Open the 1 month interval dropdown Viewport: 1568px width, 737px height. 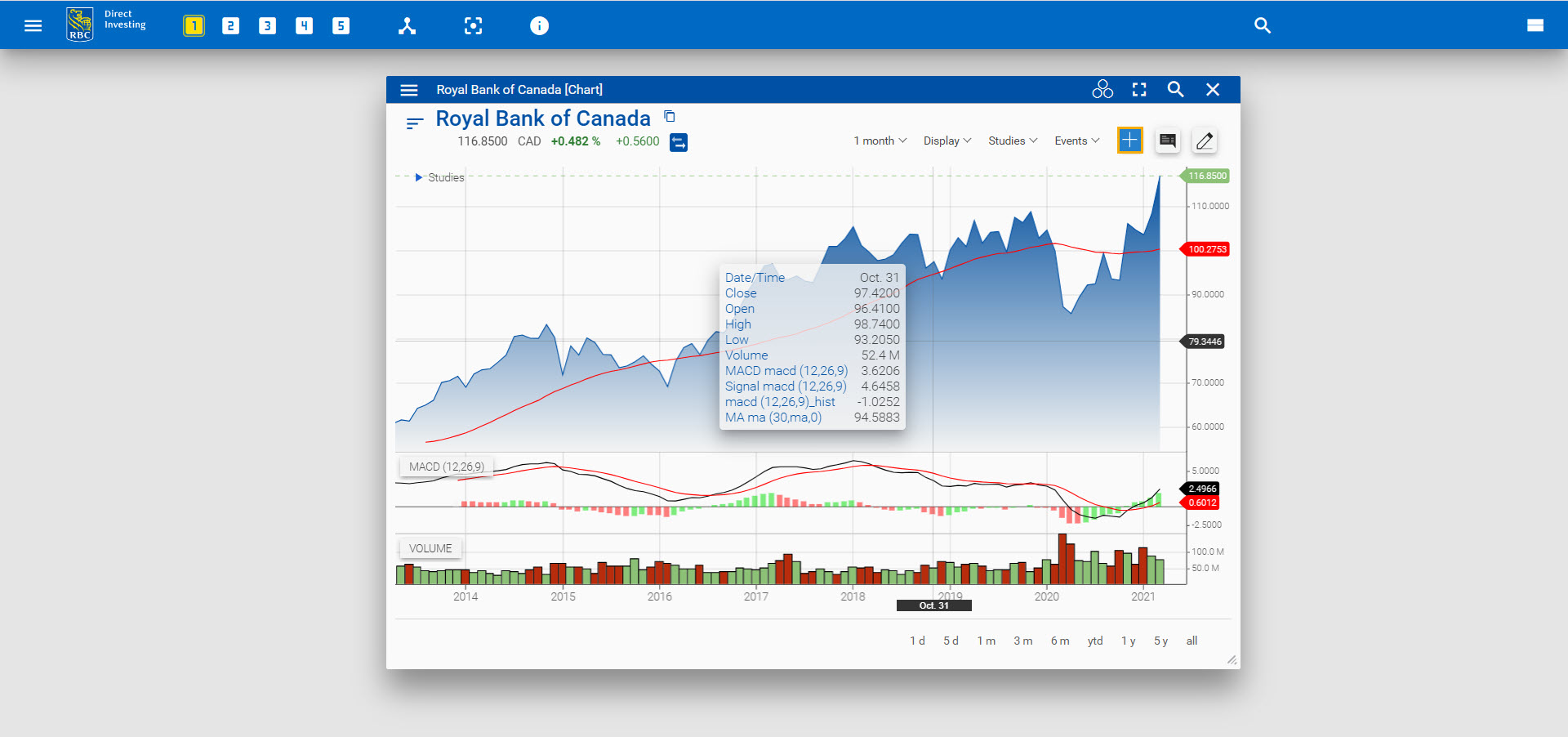coord(880,141)
